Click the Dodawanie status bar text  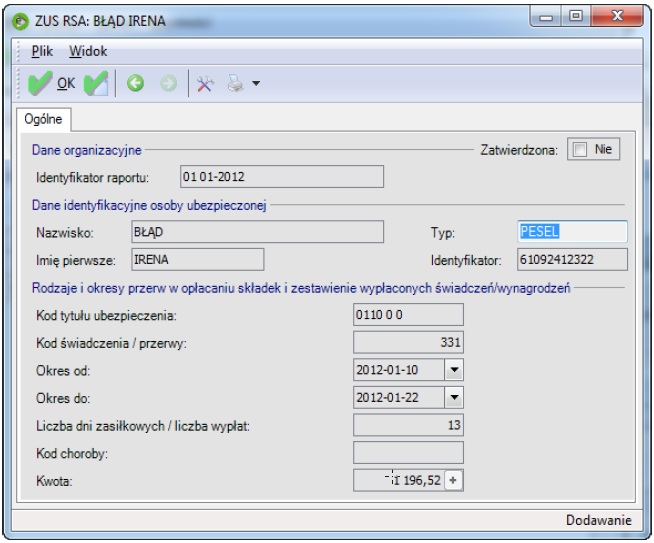pyautogui.click(x=599, y=520)
